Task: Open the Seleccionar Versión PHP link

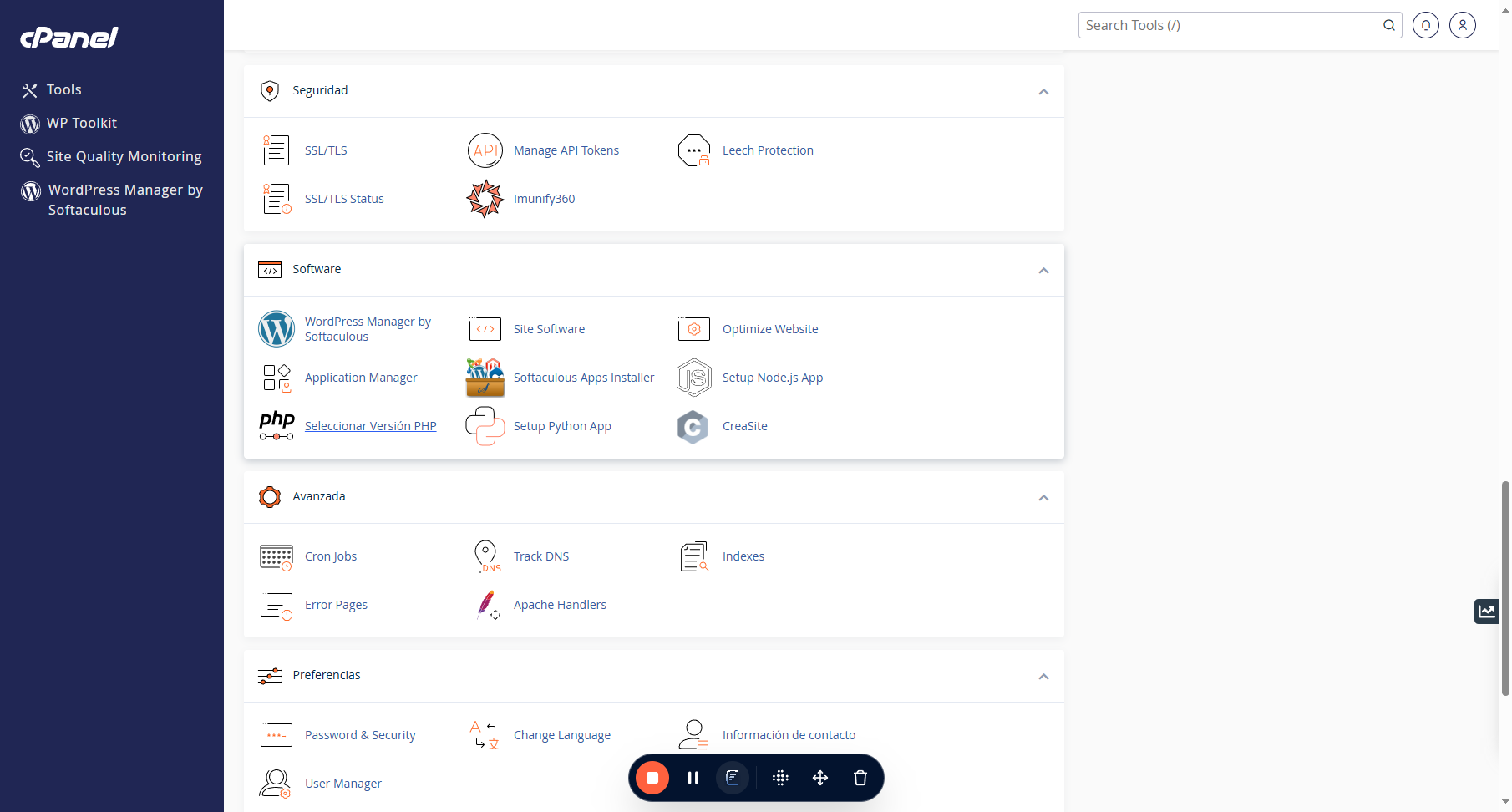Action: tap(370, 426)
